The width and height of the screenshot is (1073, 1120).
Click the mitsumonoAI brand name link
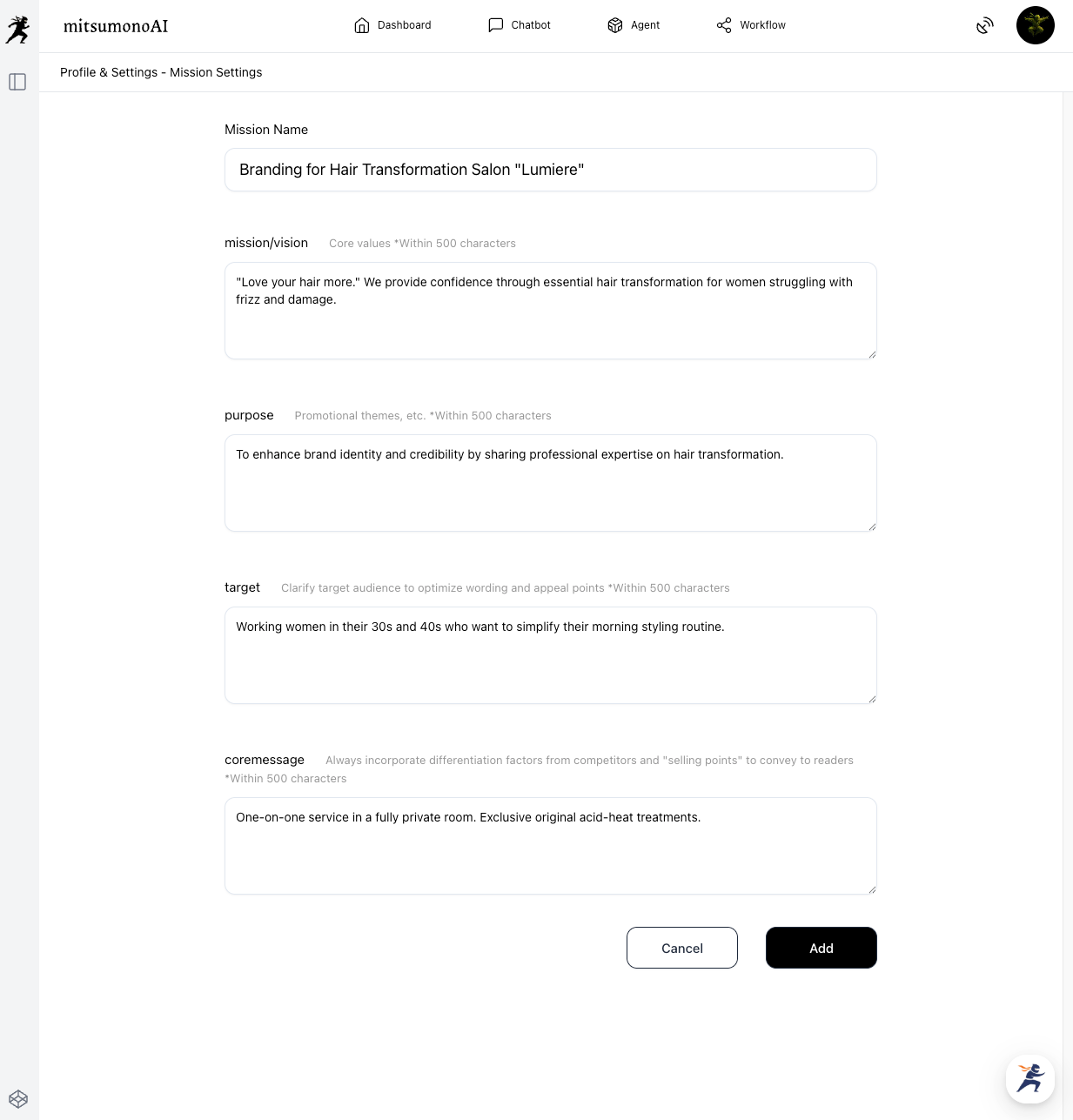pyautogui.click(x=116, y=26)
